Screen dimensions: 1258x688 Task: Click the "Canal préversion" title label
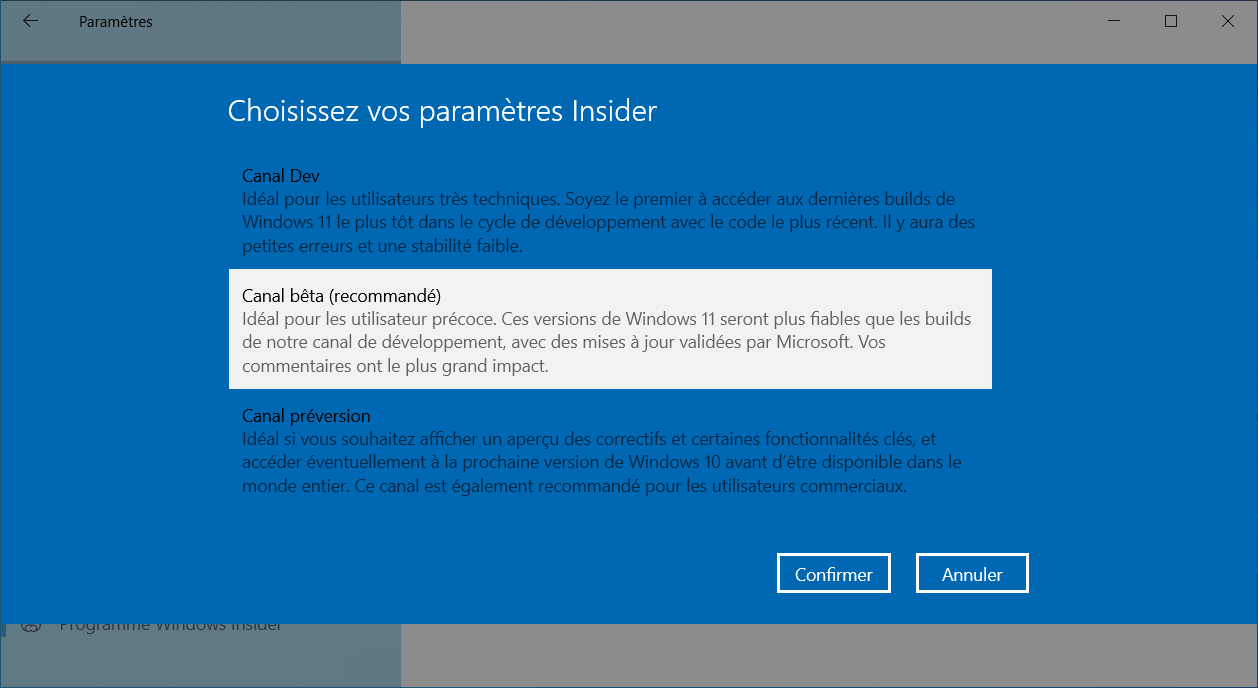coord(306,415)
